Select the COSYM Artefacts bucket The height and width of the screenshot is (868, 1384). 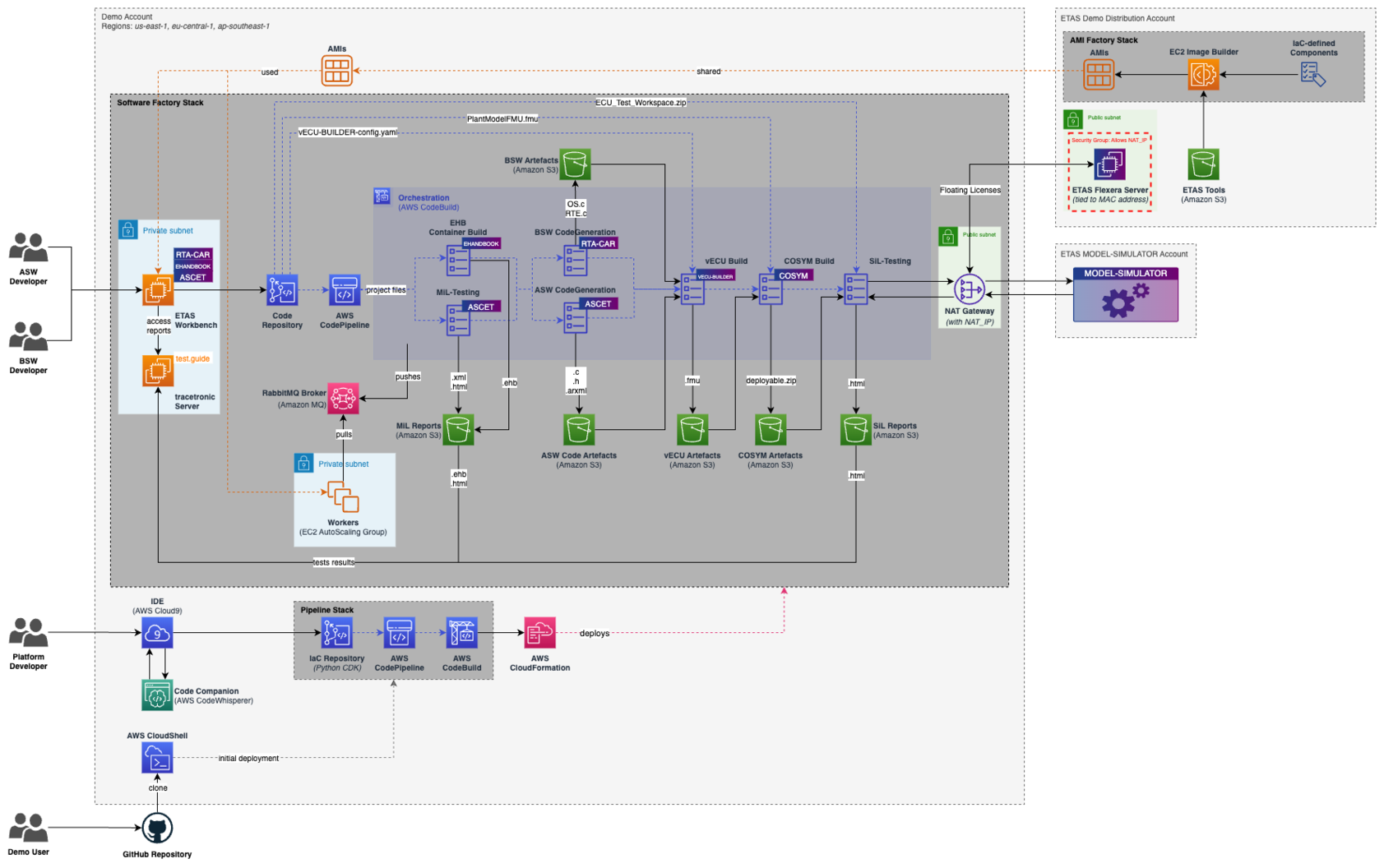tap(771, 429)
